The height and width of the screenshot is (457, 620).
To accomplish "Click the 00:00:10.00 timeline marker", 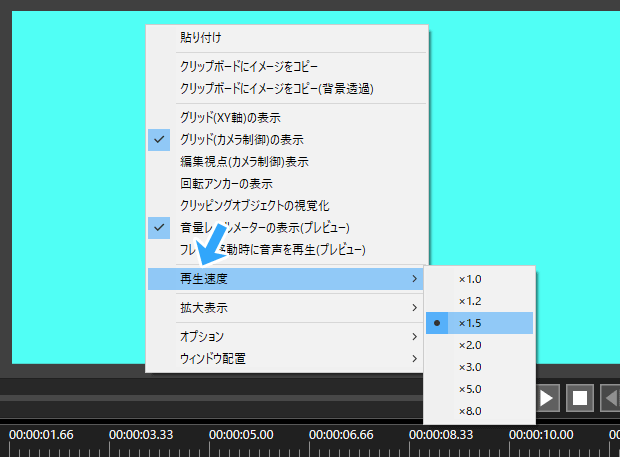I will click(541, 435).
